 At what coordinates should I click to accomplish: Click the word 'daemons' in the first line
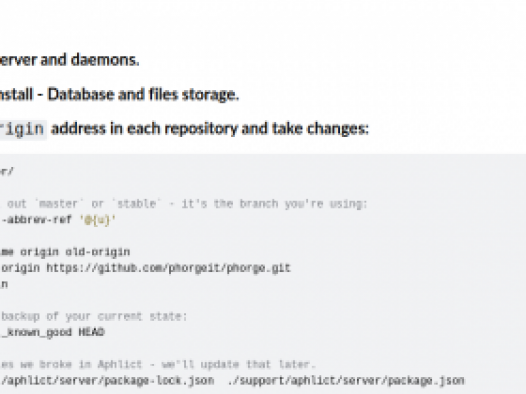tap(105, 60)
